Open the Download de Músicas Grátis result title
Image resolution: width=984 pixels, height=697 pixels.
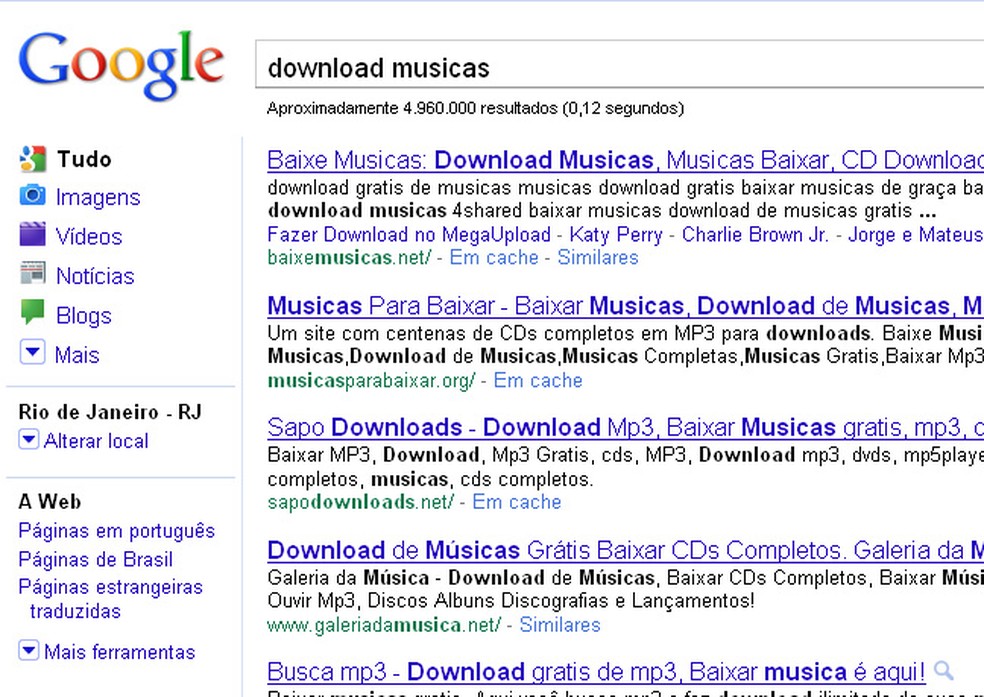625,551
